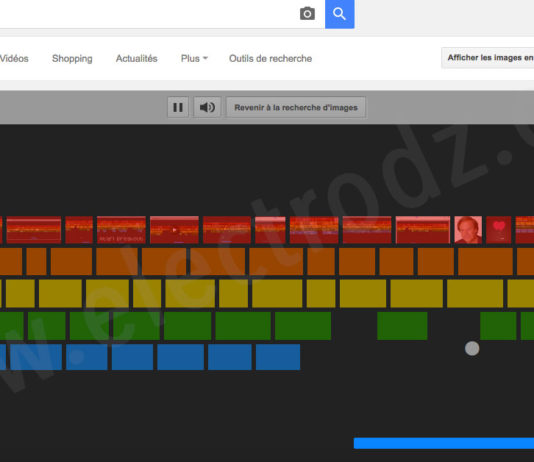Viewport: 534px width, 462px height.
Task: Expand the Plus dropdown menu
Action: (x=194, y=59)
